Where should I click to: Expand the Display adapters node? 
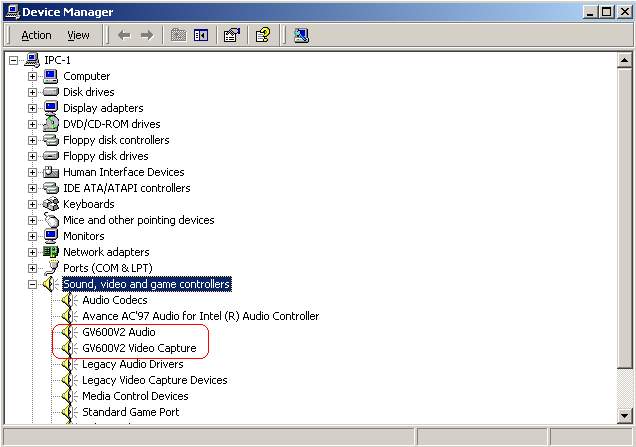[x=32, y=108]
